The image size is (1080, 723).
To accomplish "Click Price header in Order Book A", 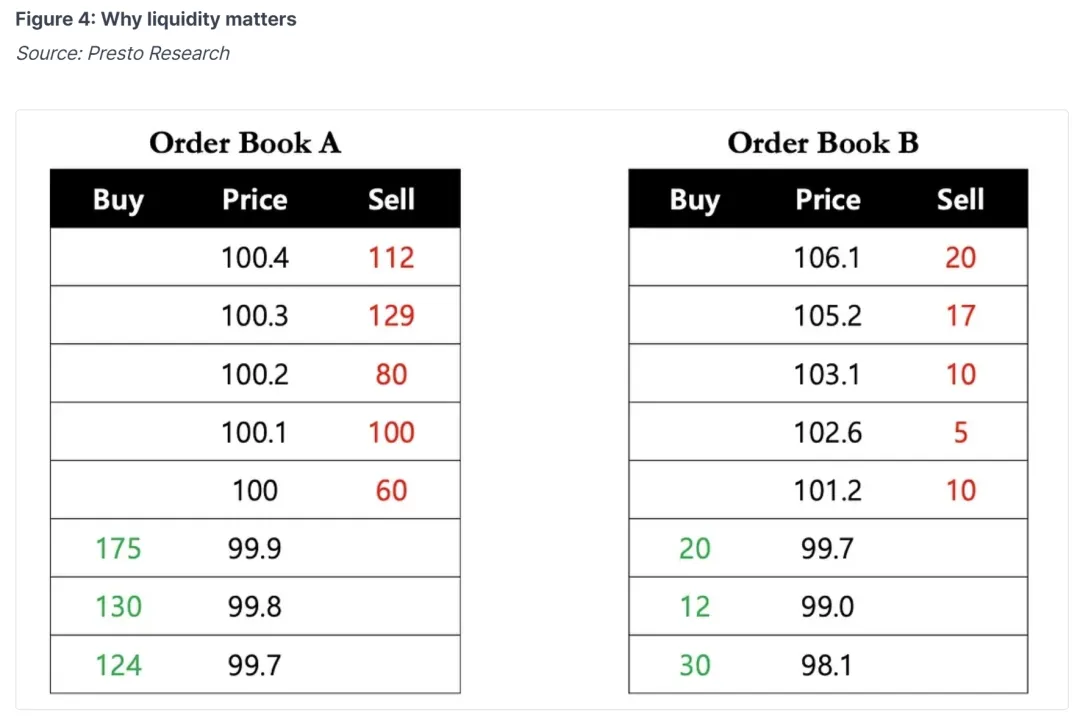I will click(255, 200).
